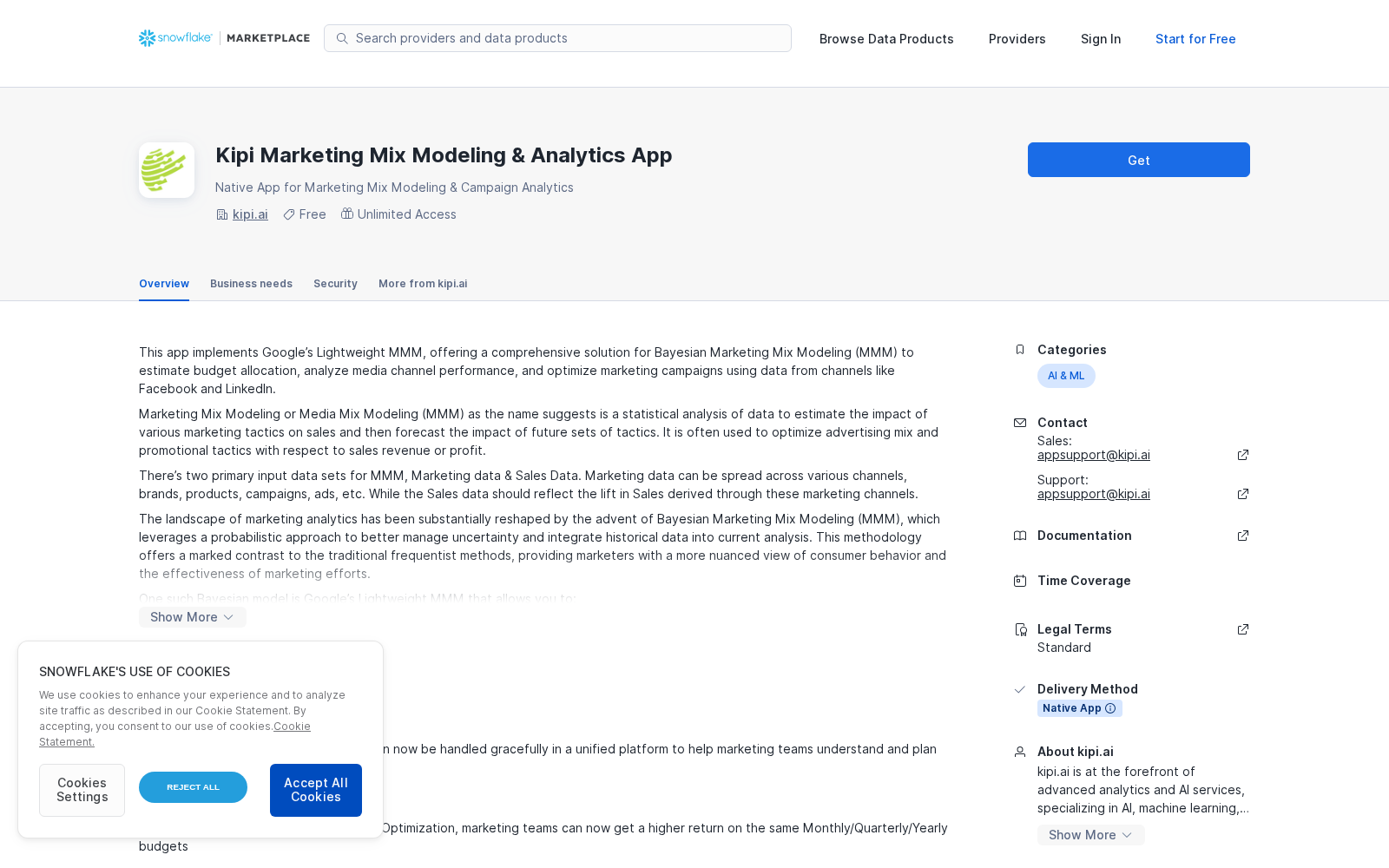Click the Legal Terms heading in the sidebar
The image size is (1389, 868).
(x=1075, y=629)
